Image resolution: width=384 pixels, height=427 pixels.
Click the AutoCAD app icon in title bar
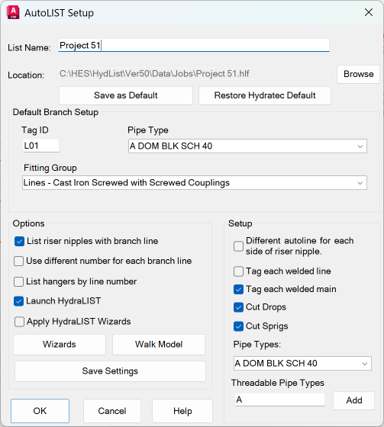point(13,13)
